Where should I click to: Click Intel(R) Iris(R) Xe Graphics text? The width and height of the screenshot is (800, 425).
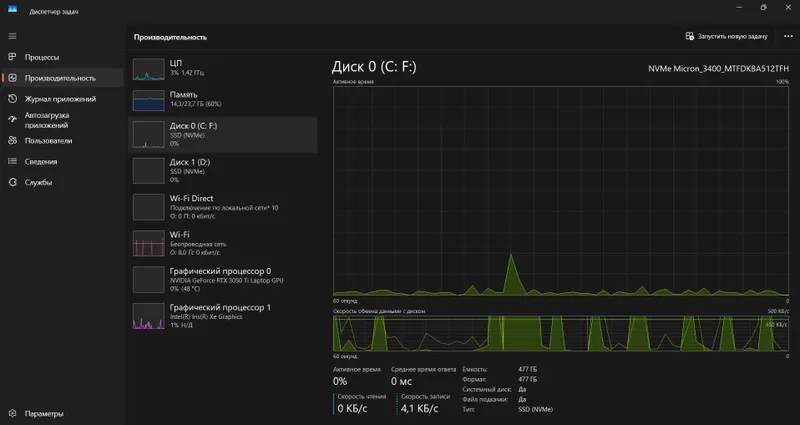click(x=206, y=317)
